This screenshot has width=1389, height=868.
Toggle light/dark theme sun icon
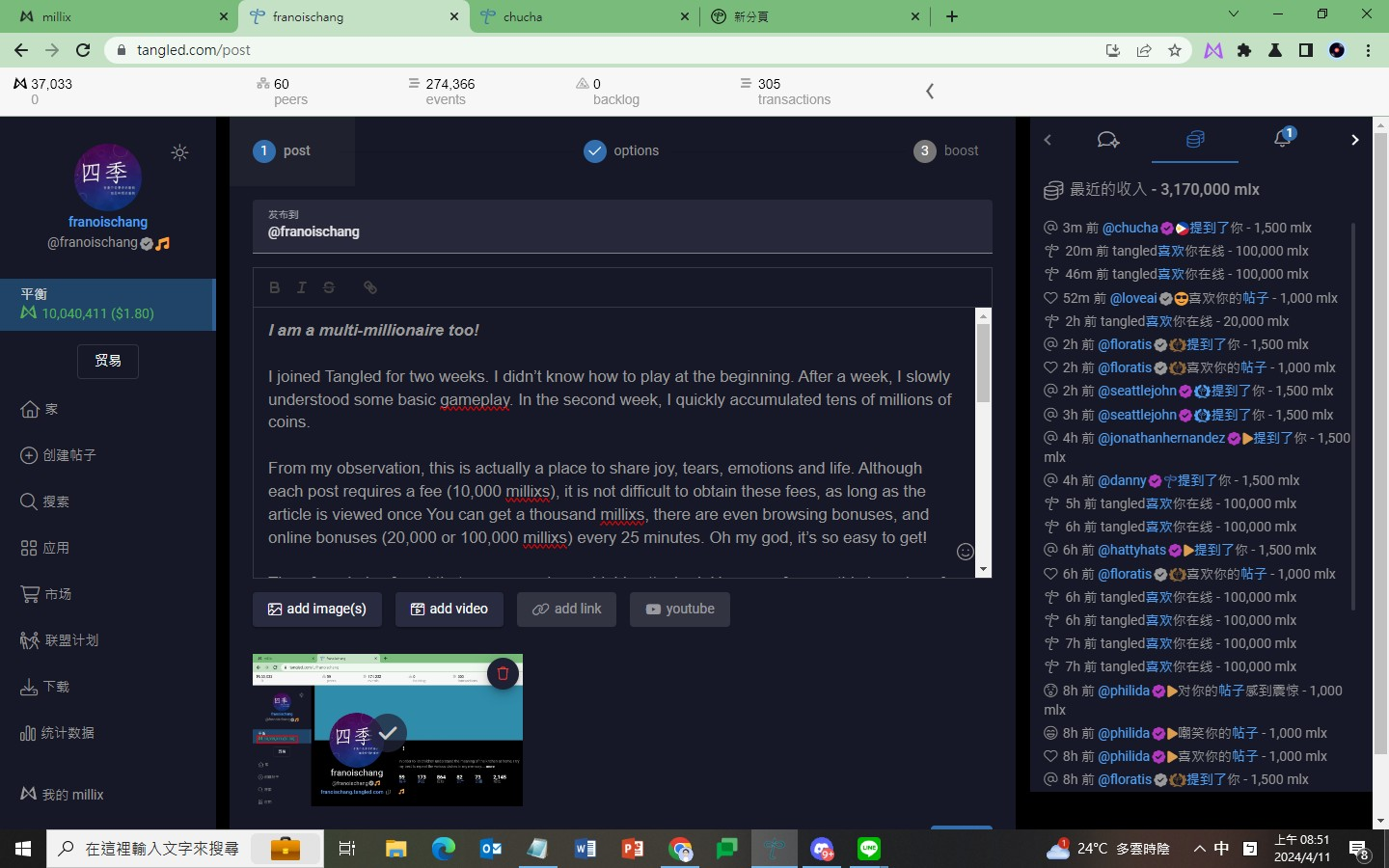[x=179, y=152]
